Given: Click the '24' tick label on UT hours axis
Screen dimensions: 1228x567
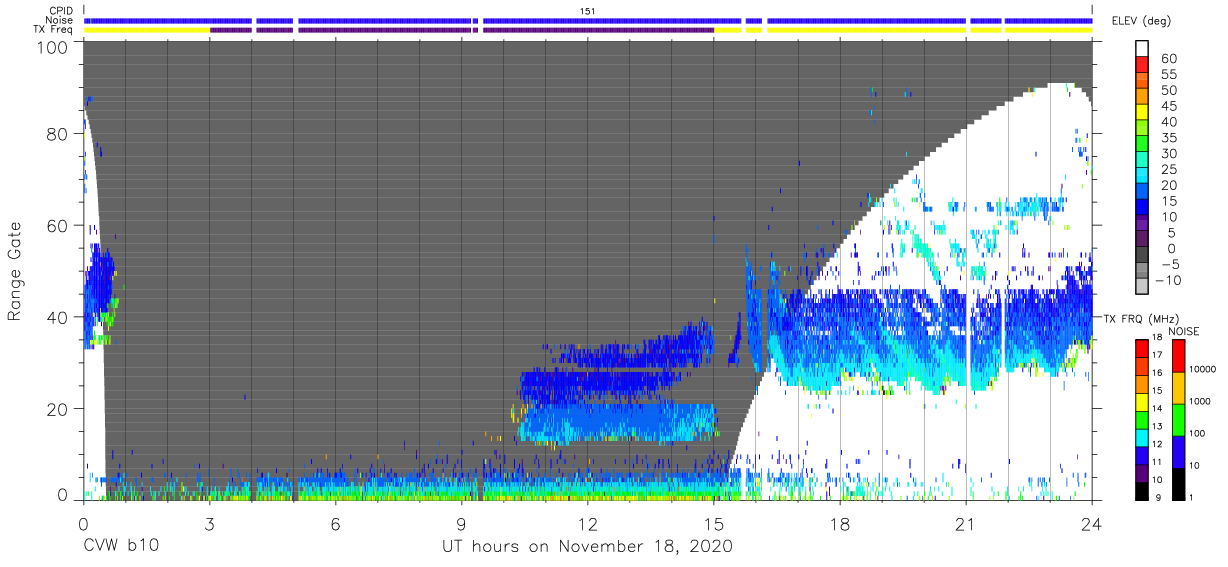Looking at the screenshot, I should [1092, 525].
